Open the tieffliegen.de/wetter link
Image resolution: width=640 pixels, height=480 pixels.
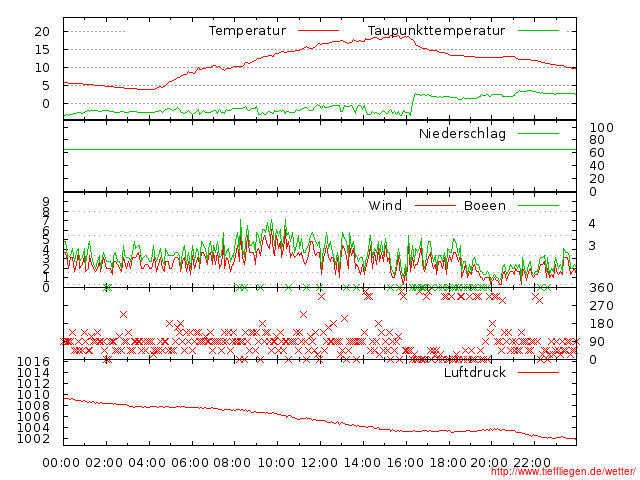point(563,471)
